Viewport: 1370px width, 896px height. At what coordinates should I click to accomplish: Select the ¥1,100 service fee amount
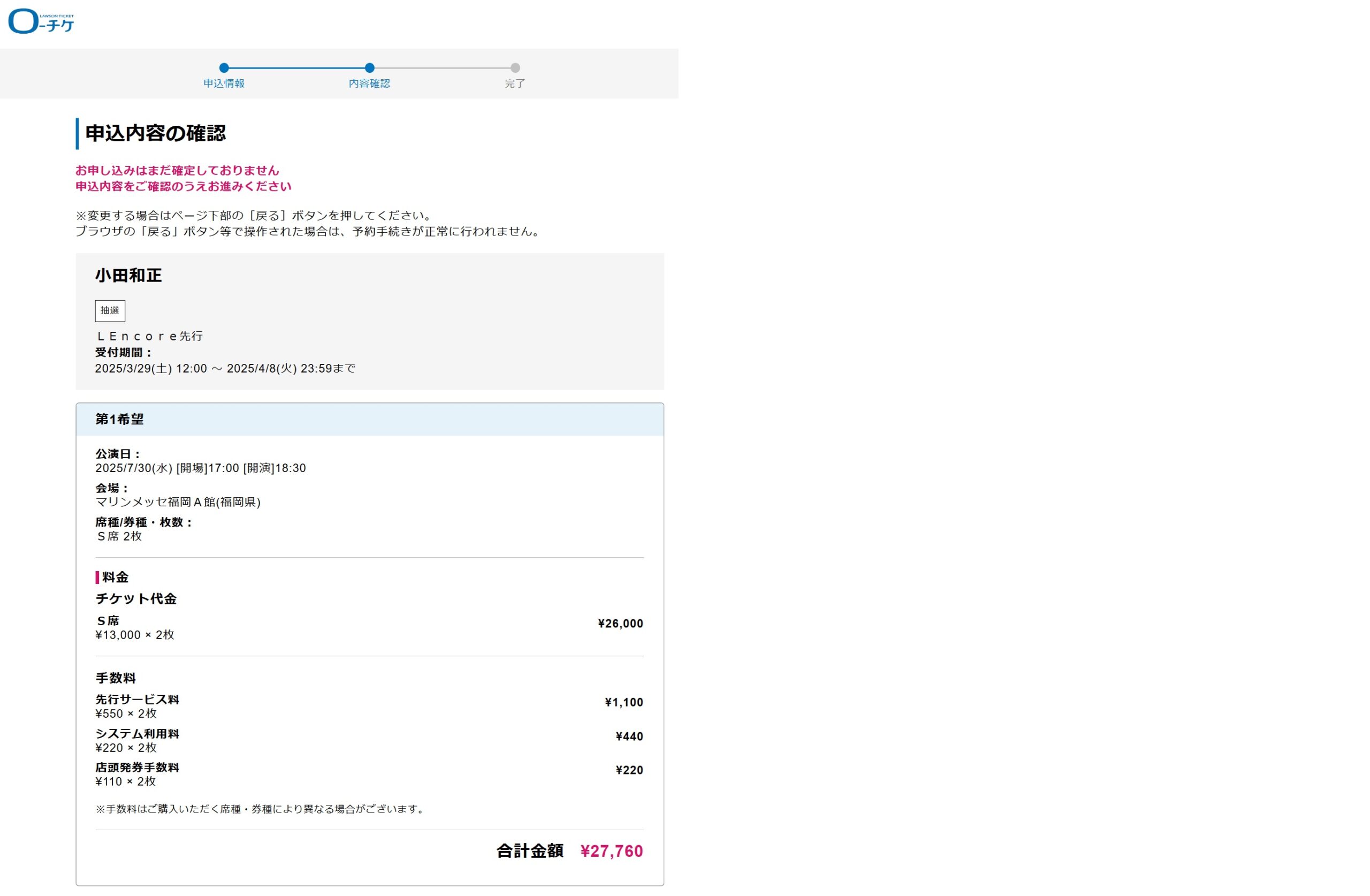click(x=624, y=703)
